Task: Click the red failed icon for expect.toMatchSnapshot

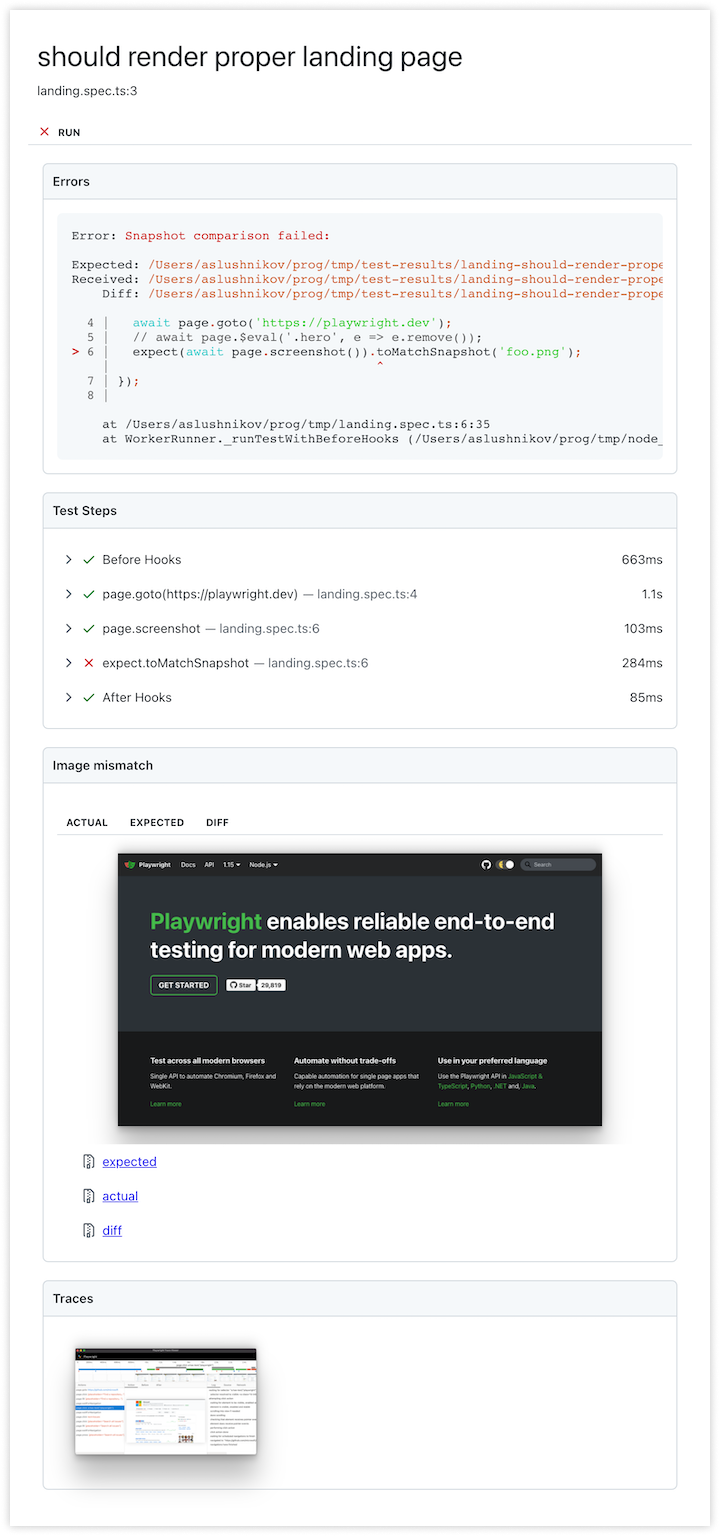Action: click(89, 663)
